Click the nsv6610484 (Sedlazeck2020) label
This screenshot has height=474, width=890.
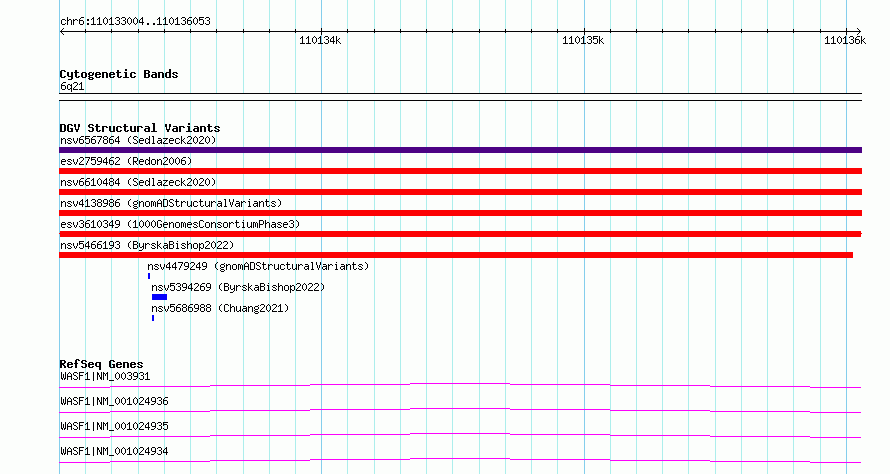pyautogui.click(x=138, y=182)
